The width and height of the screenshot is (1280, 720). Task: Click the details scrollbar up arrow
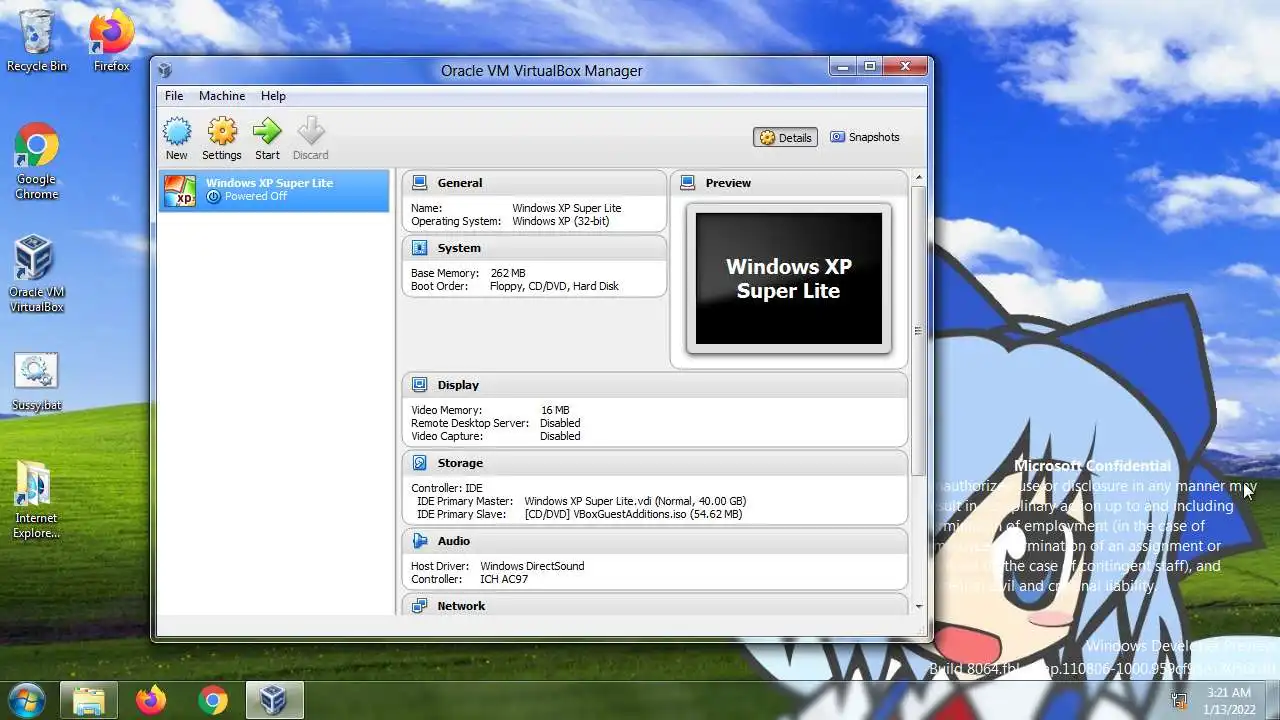tap(918, 178)
